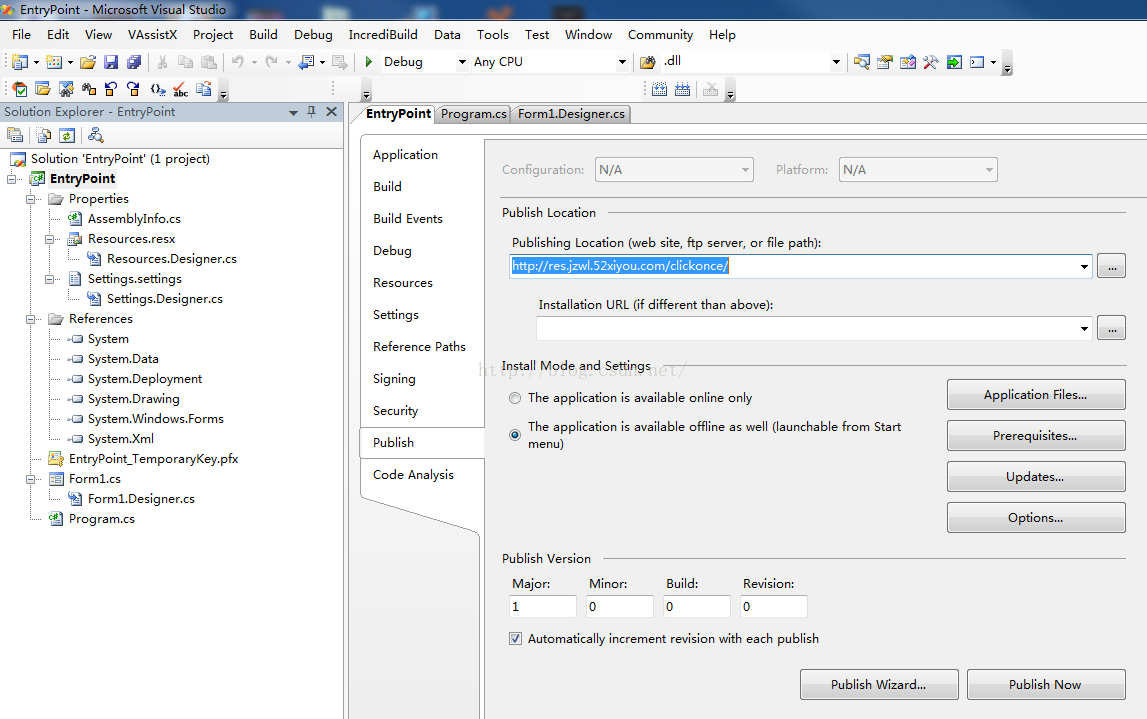
Task: Click the Refresh icon in Solution Explorer
Action: (x=67, y=135)
